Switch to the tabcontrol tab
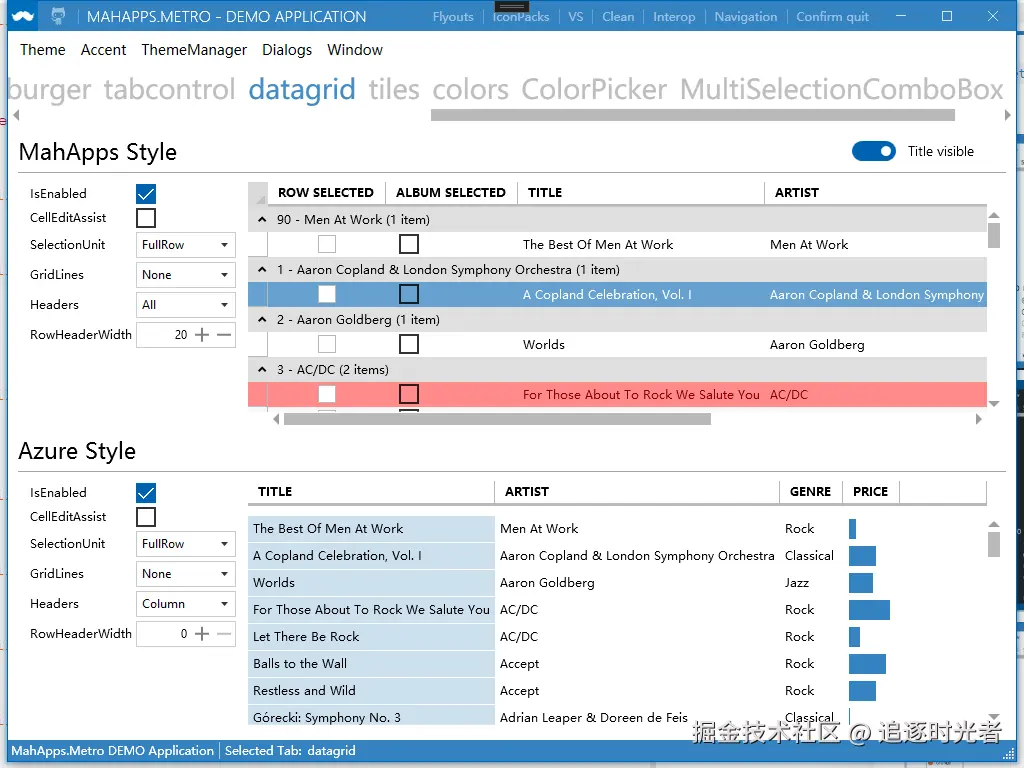 click(x=169, y=89)
